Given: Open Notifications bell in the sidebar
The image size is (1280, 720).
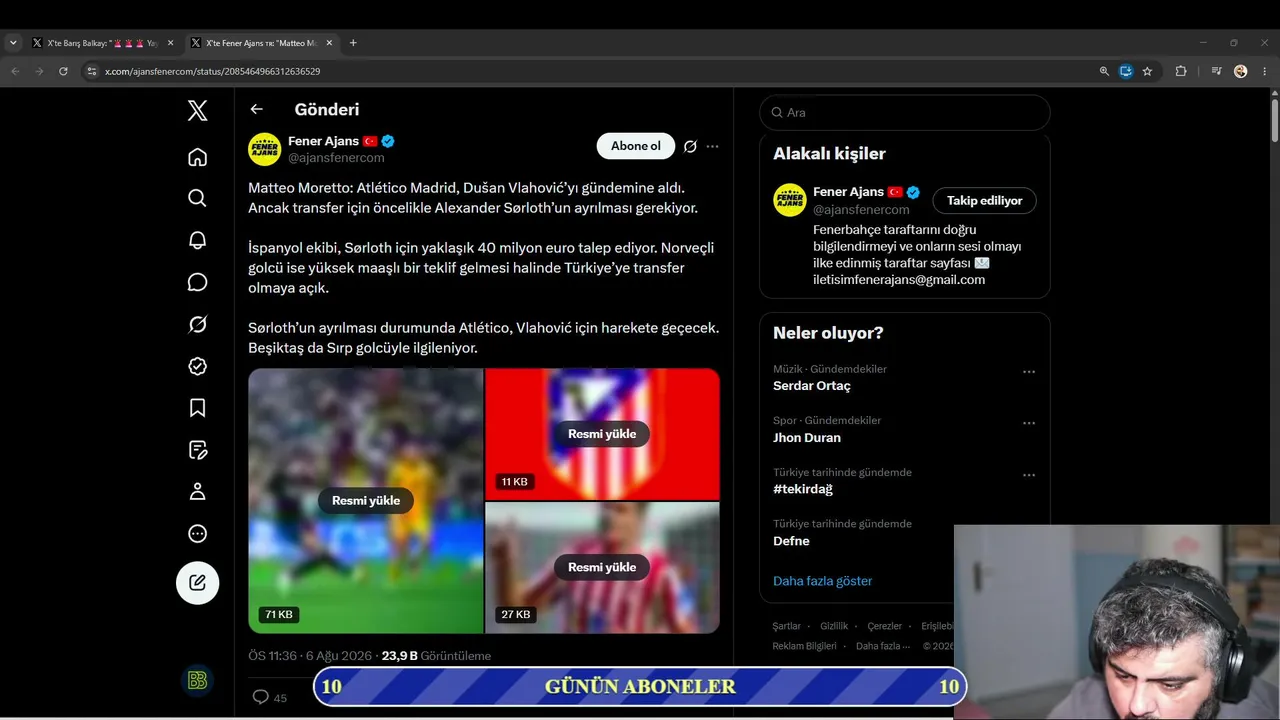Looking at the screenshot, I should 198,240.
